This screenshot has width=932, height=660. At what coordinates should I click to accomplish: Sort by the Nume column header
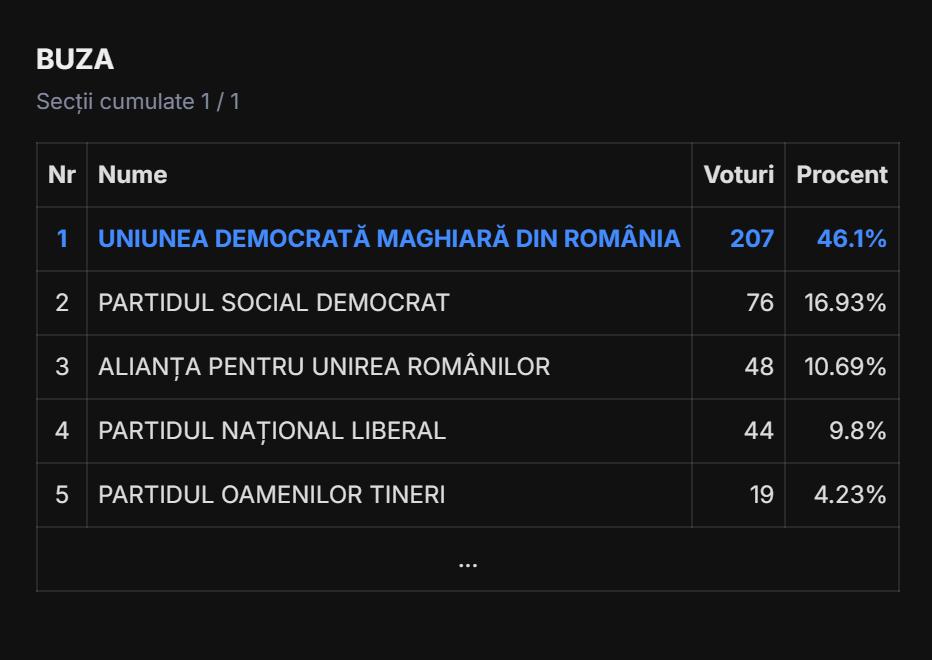point(133,175)
